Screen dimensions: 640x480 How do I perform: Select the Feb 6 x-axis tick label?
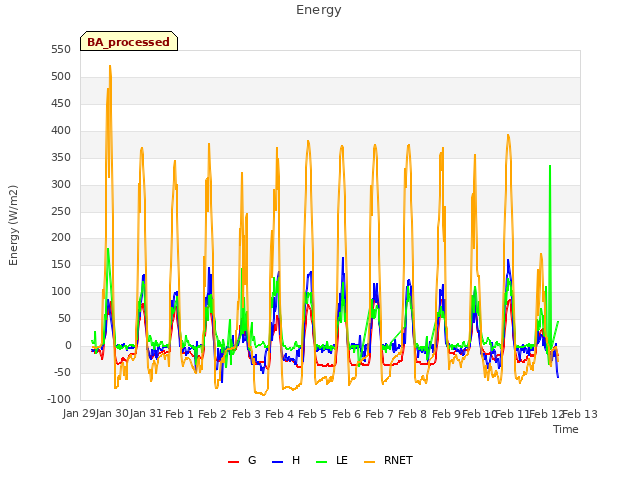346,414
